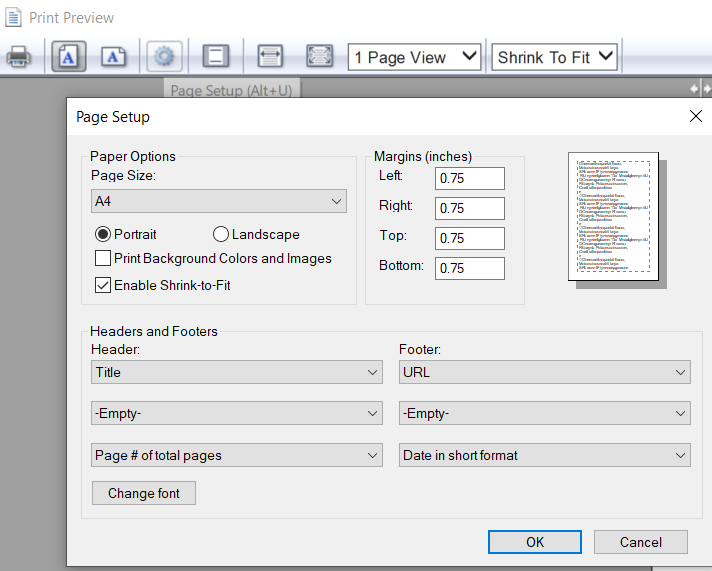Select the Landscape orientation toolbar icon

(x=114, y=57)
